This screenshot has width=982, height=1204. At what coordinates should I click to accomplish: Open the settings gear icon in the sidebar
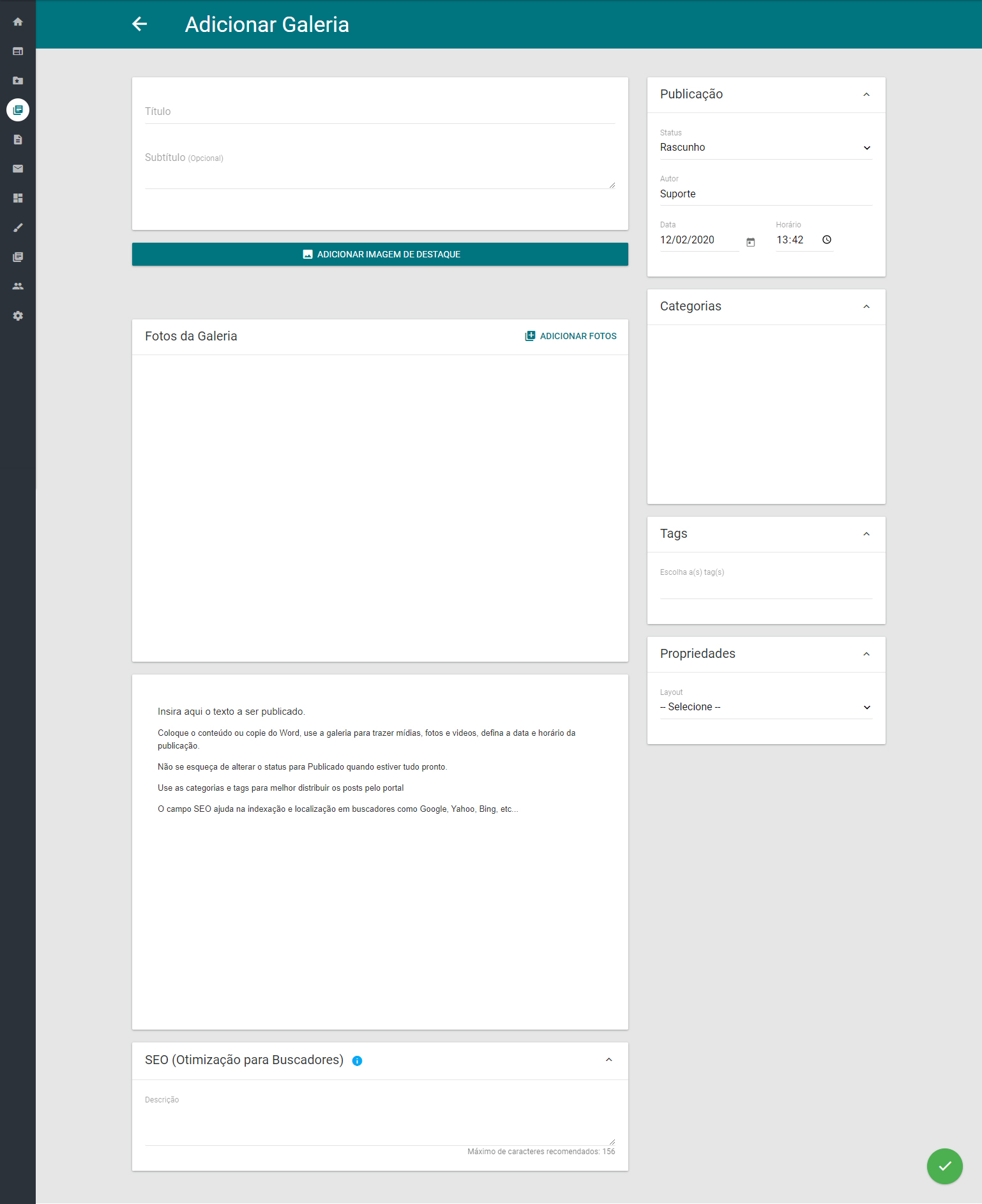click(18, 316)
